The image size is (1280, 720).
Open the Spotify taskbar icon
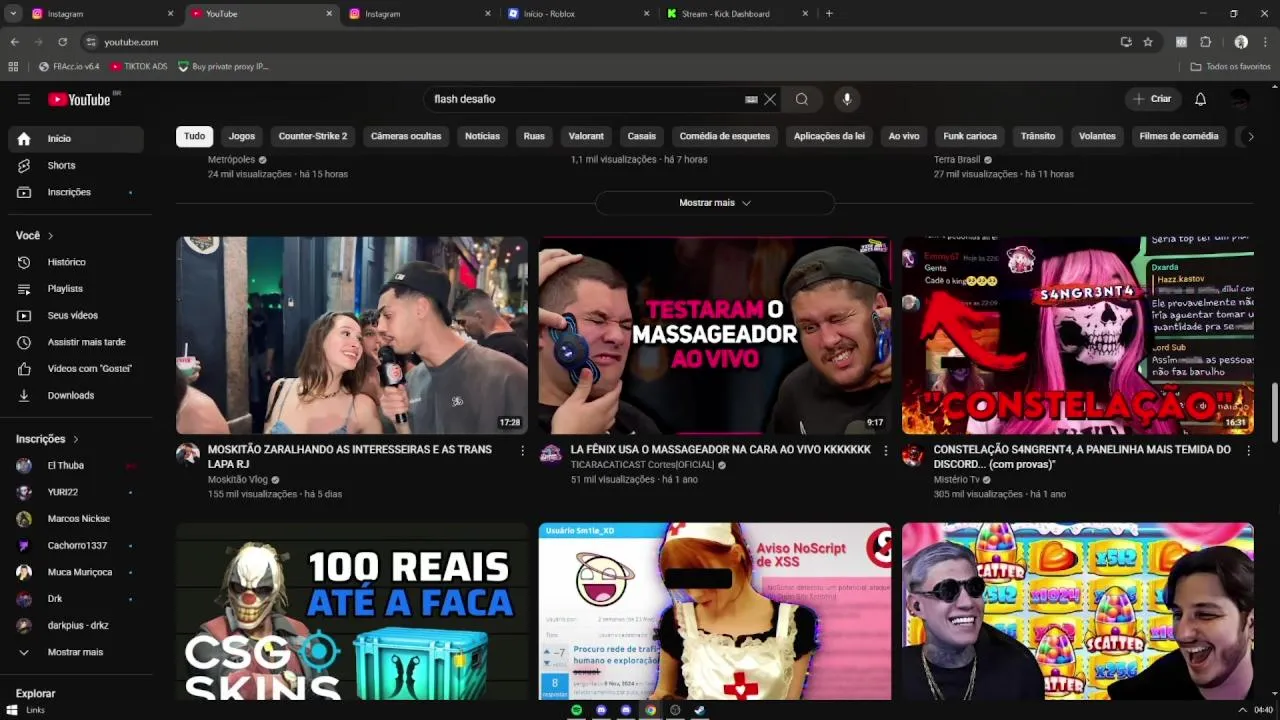click(x=576, y=710)
